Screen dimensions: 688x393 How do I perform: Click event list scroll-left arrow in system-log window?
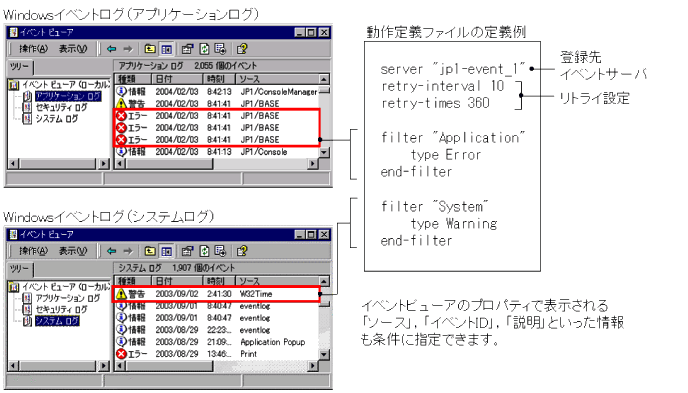coord(120,366)
